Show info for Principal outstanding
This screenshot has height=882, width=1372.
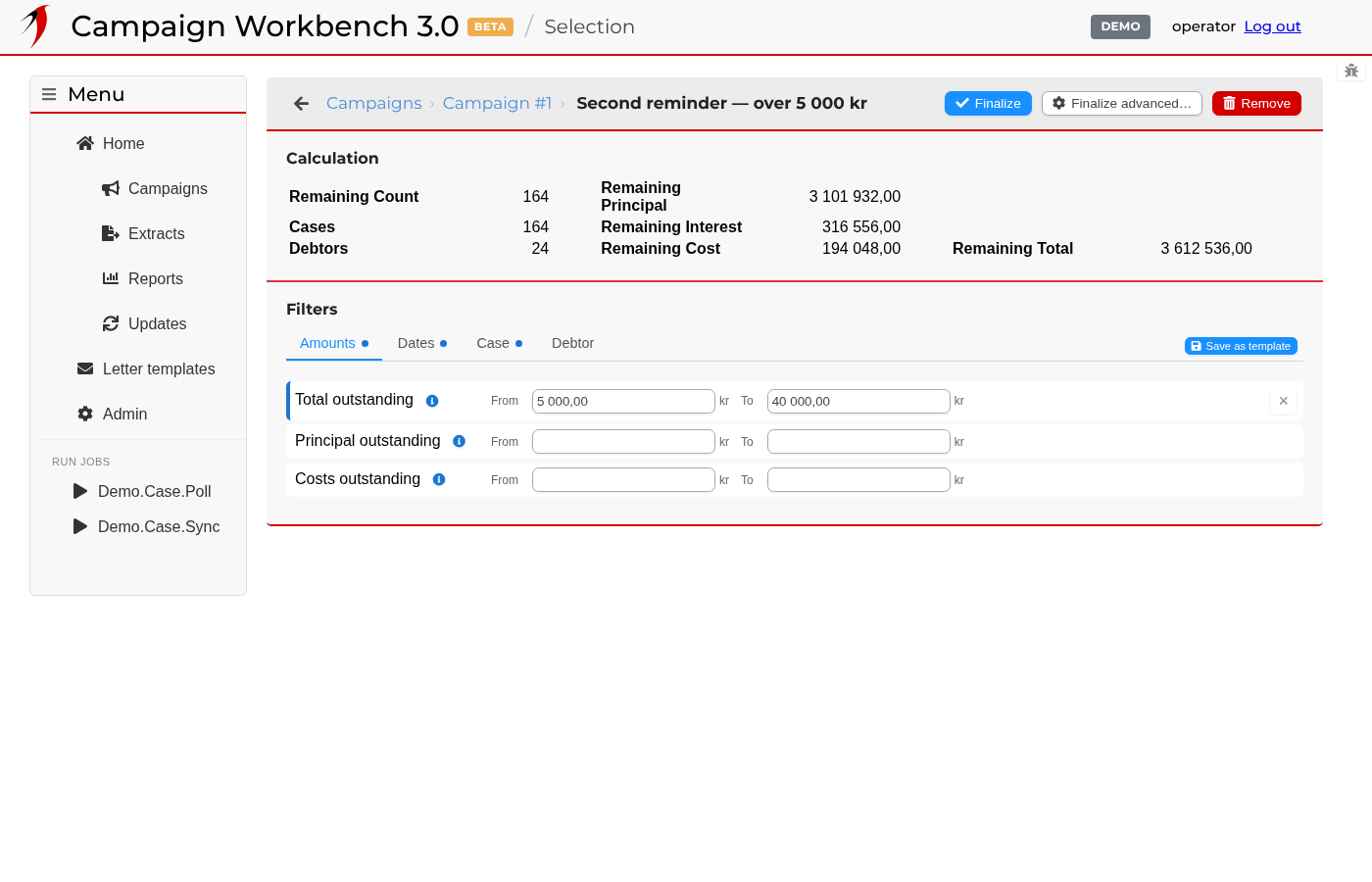(x=459, y=441)
